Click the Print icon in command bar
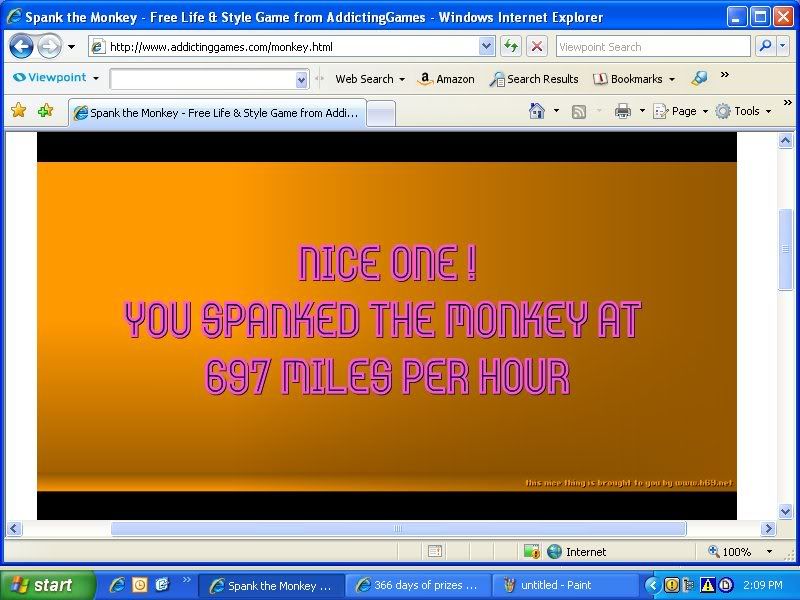This screenshot has height=600, width=800. pyautogui.click(x=622, y=111)
